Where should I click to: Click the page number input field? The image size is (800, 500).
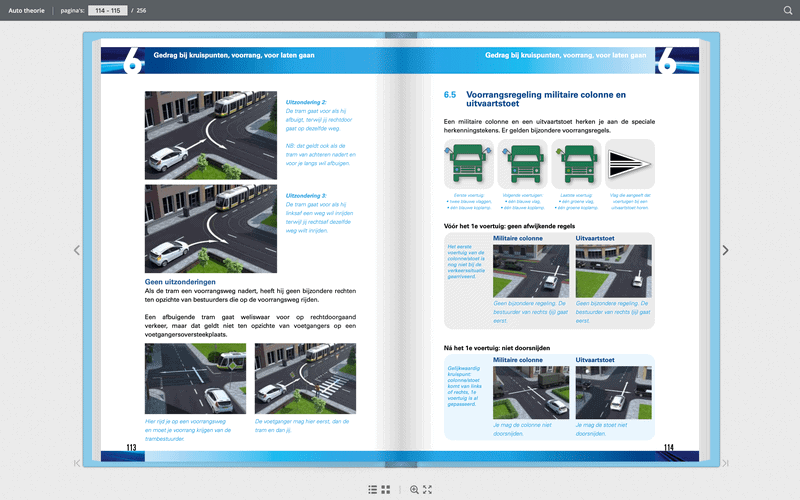pos(108,10)
